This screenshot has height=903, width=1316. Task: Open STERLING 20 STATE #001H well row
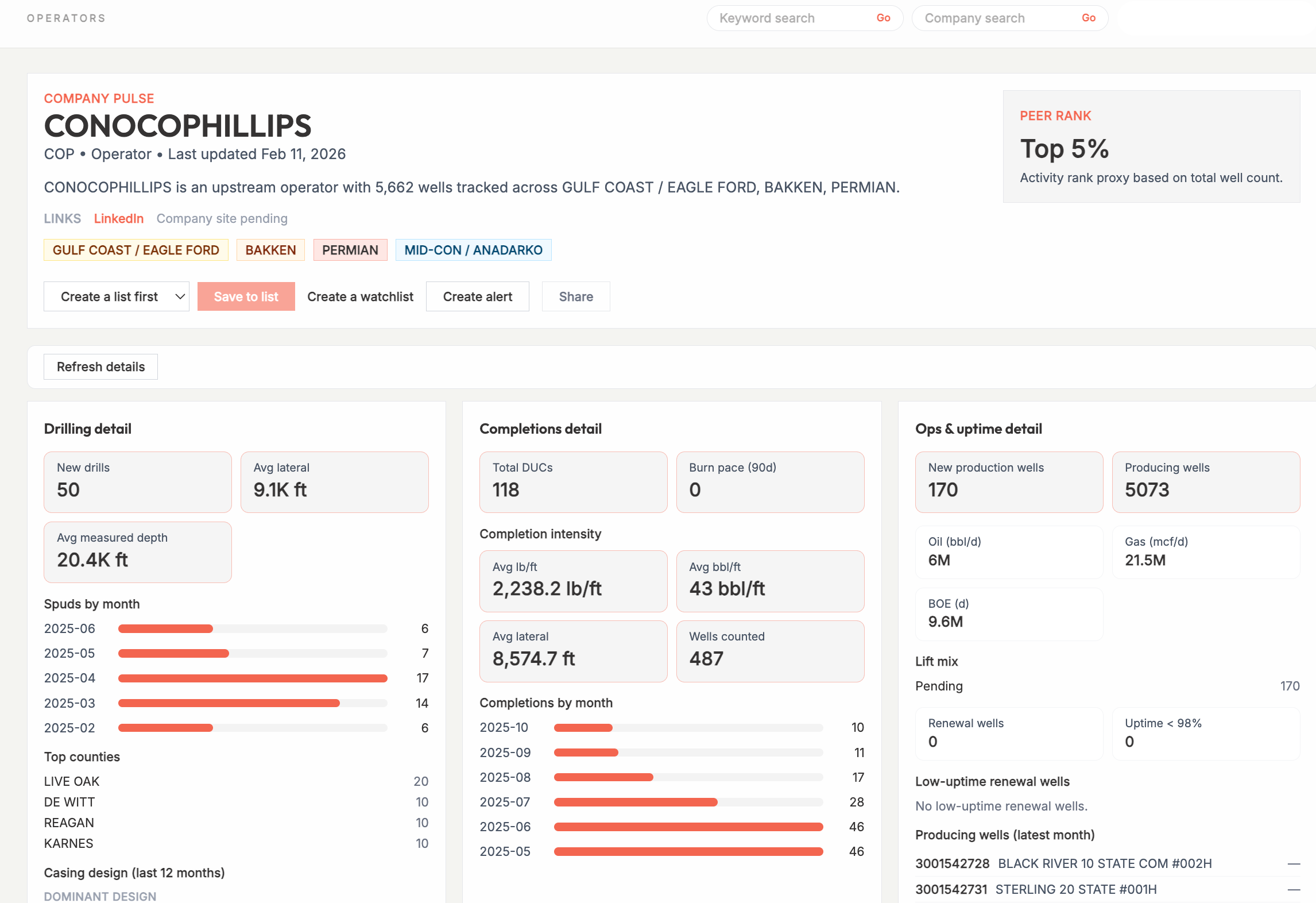click(x=1075, y=889)
